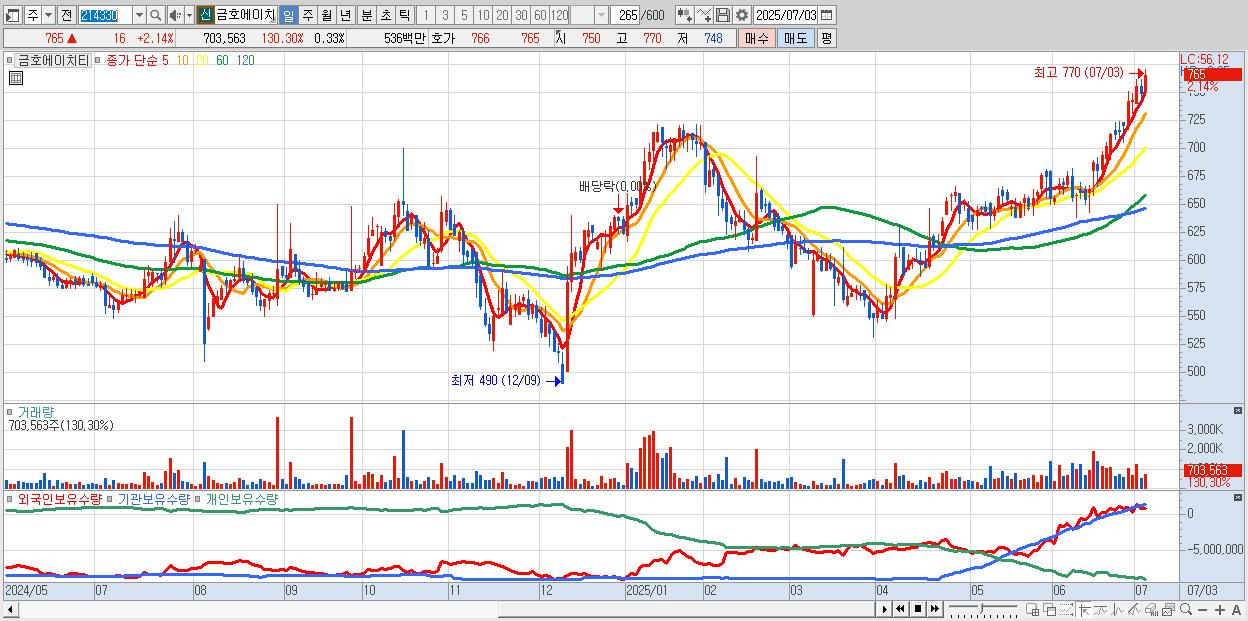
Task: Click the playback speed slider
Action: point(983,609)
